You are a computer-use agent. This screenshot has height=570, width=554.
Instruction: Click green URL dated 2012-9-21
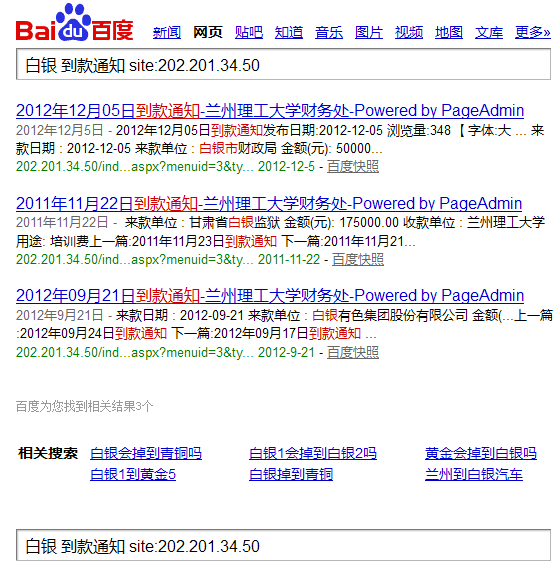[x=165, y=352]
